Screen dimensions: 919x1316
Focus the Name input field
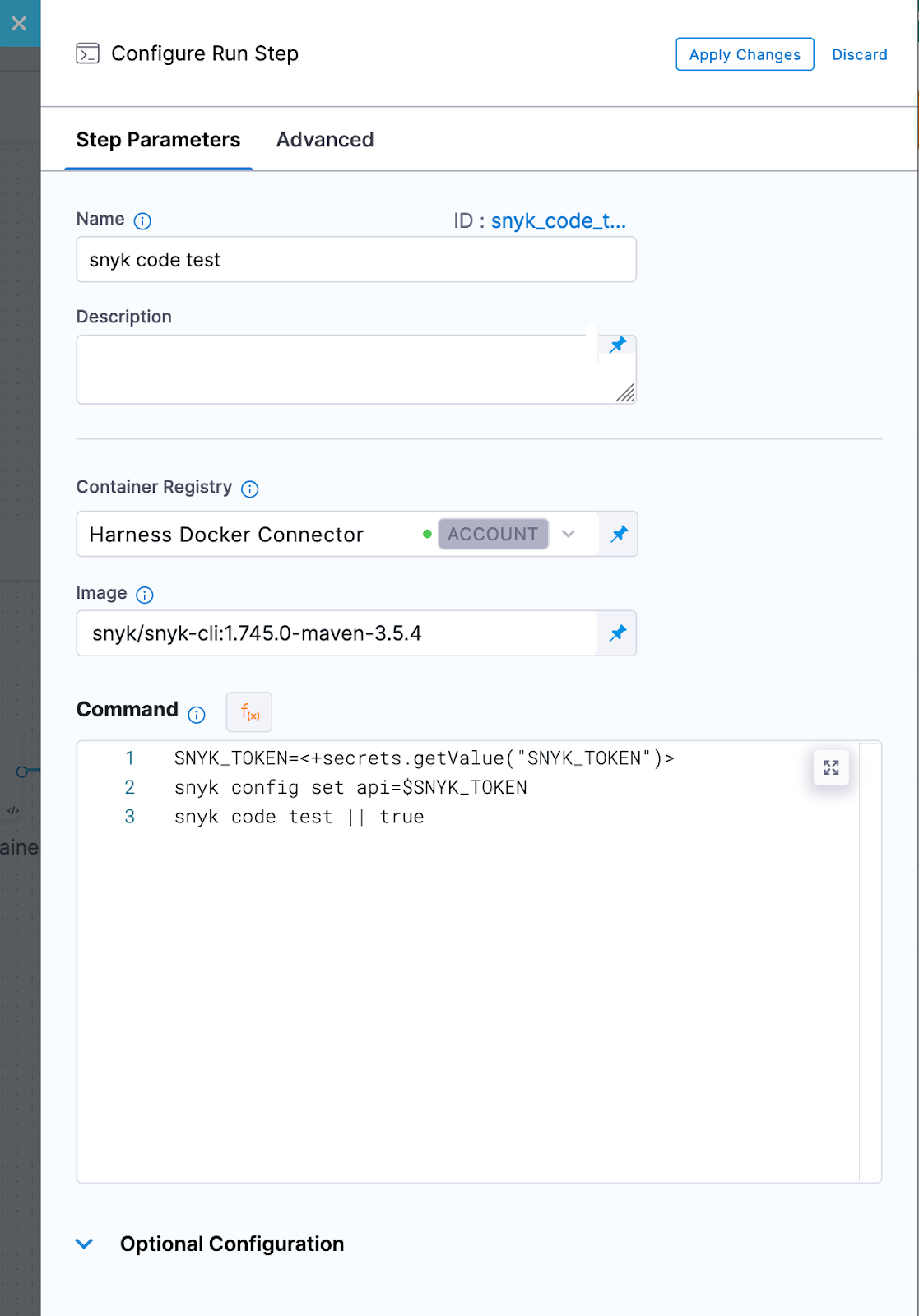pyautogui.click(x=356, y=260)
